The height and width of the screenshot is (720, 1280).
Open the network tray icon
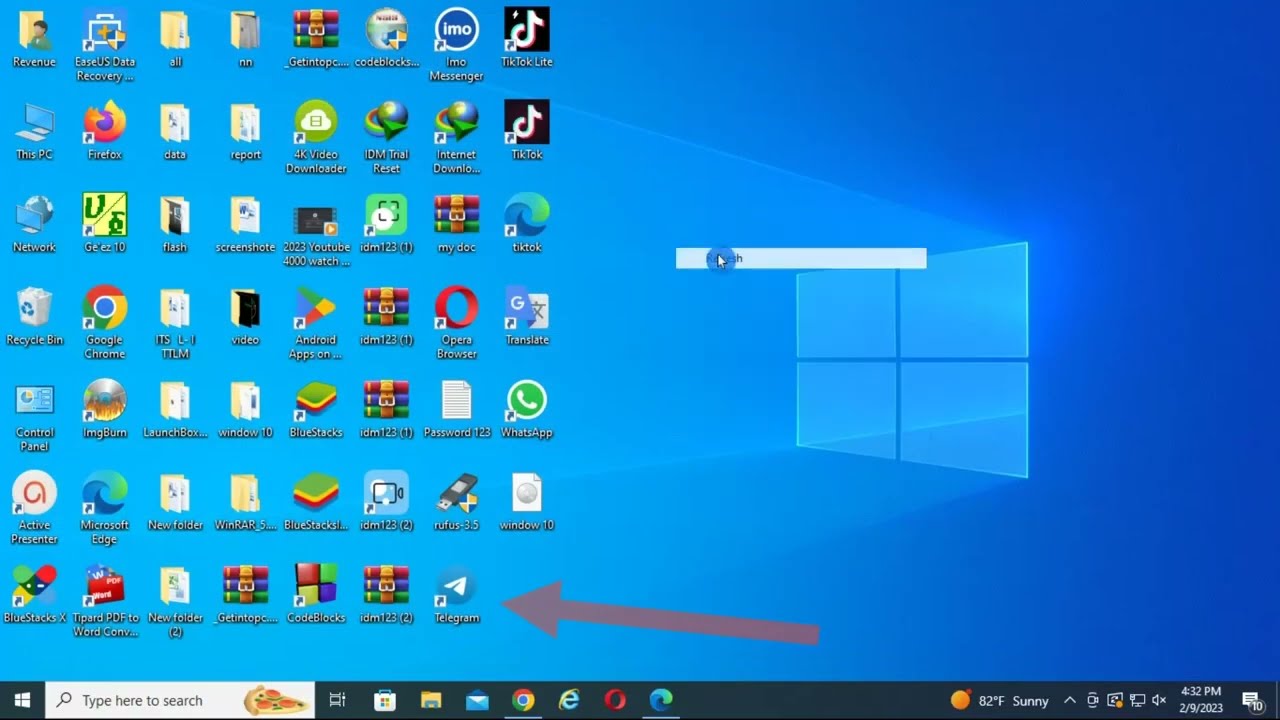1138,700
